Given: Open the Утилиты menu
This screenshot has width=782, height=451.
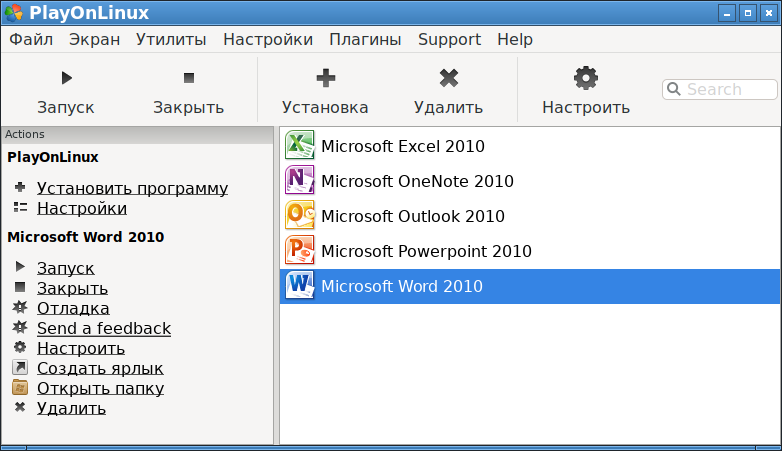Looking at the screenshot, I should [x=171, y=39].
